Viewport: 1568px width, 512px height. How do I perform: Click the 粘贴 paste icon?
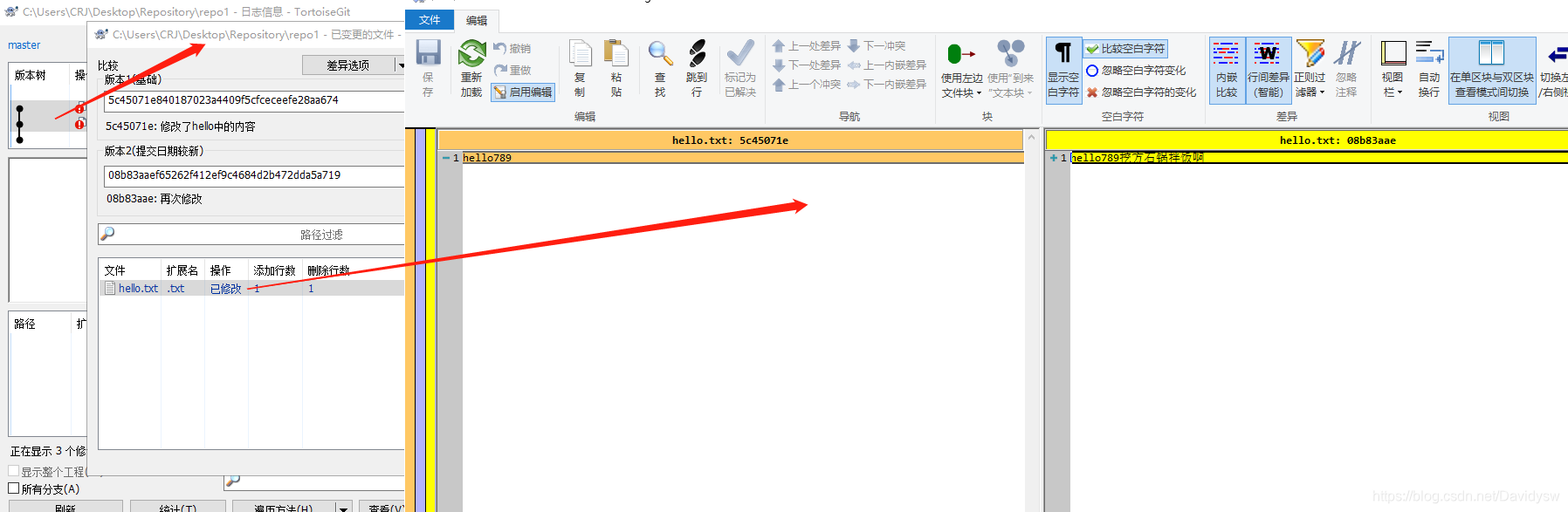point(616,53)
